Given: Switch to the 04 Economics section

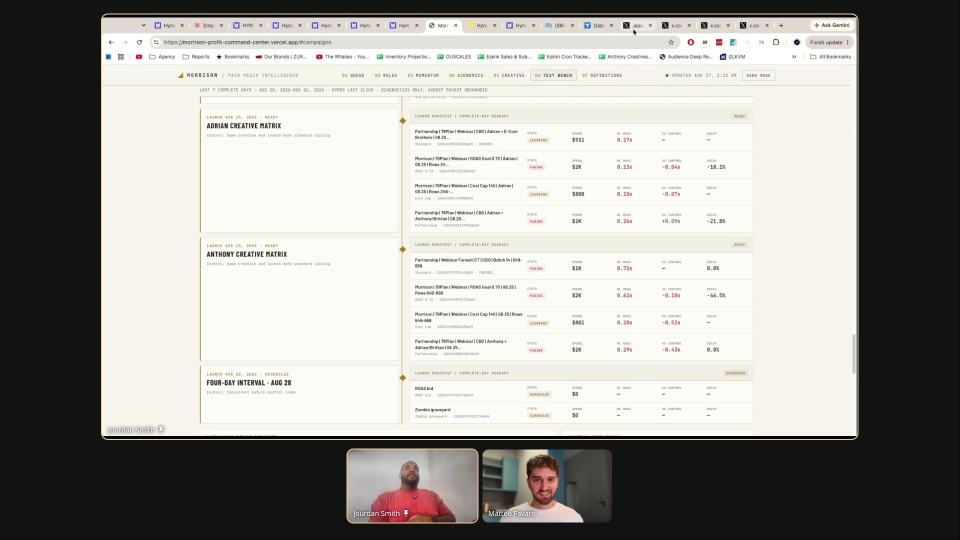Looking at the screenshot, I should 467,75.
